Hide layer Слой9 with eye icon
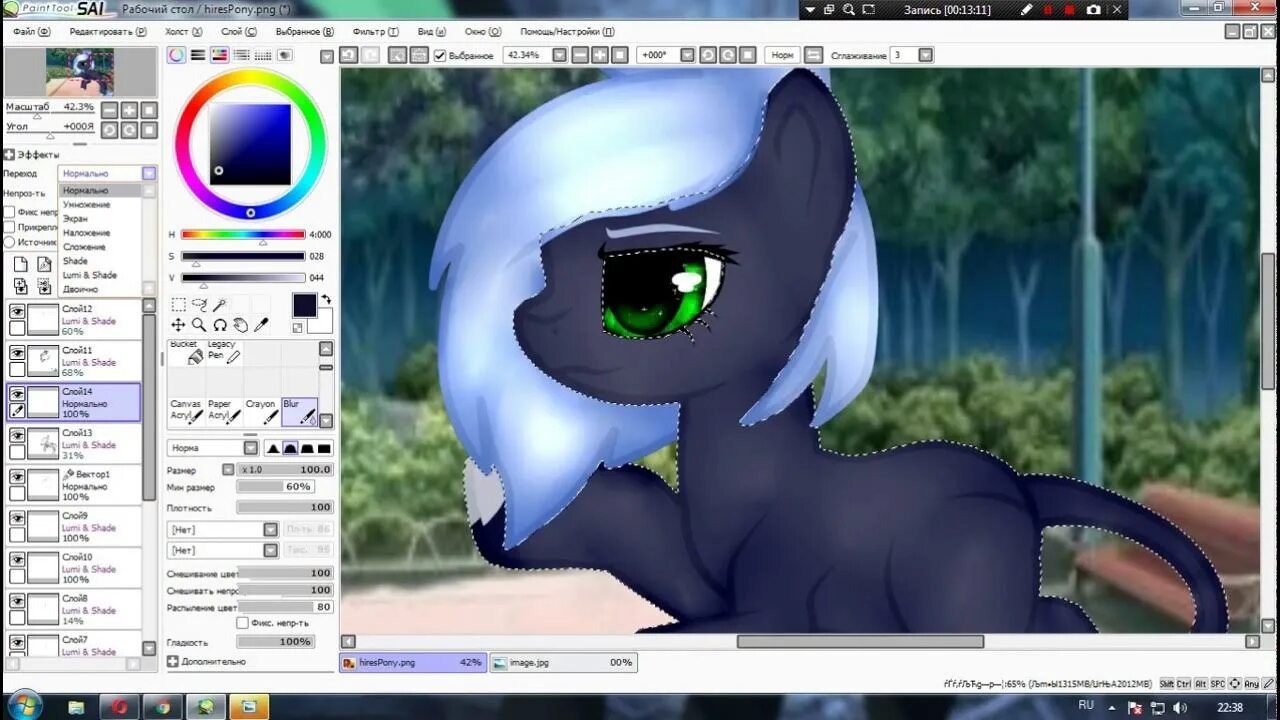 click(x=17, y=518)
